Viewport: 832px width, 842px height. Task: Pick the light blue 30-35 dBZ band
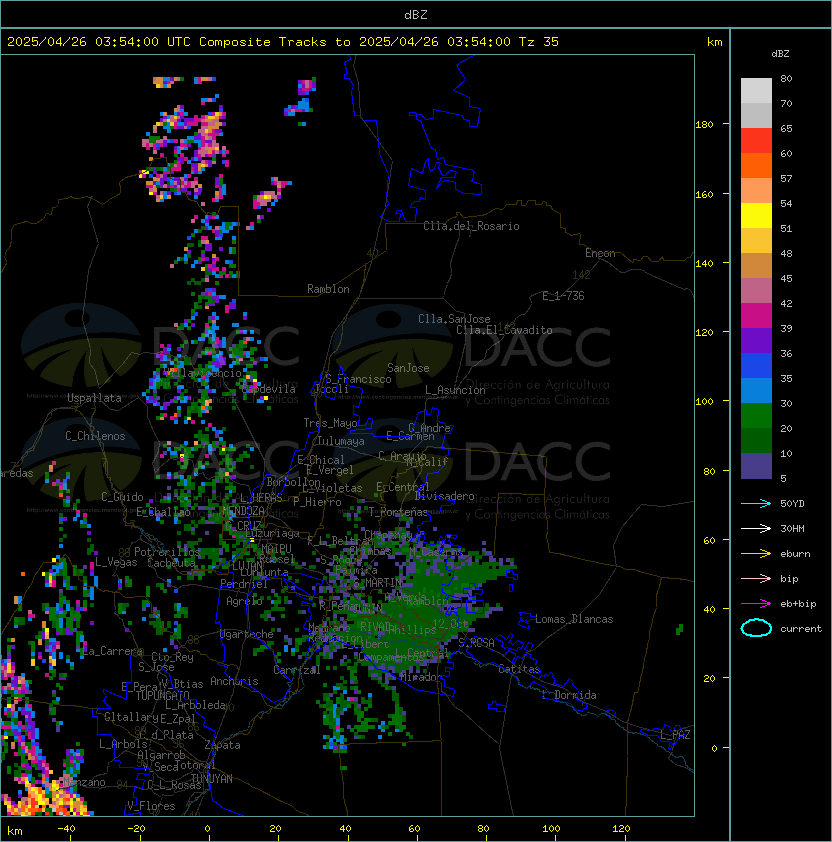click(756, 391)
